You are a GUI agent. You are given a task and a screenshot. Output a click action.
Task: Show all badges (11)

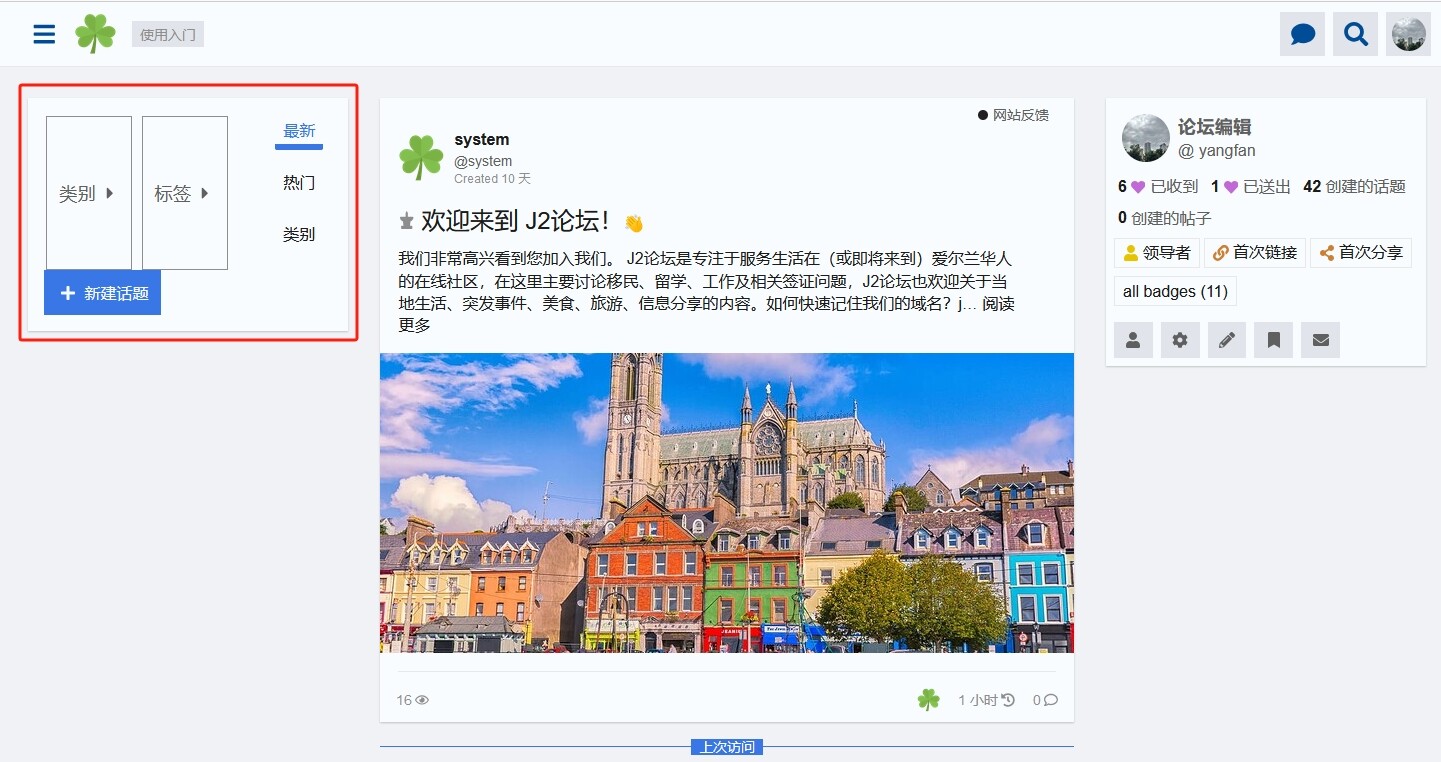pyautogui.click(x=1175, y=291)
